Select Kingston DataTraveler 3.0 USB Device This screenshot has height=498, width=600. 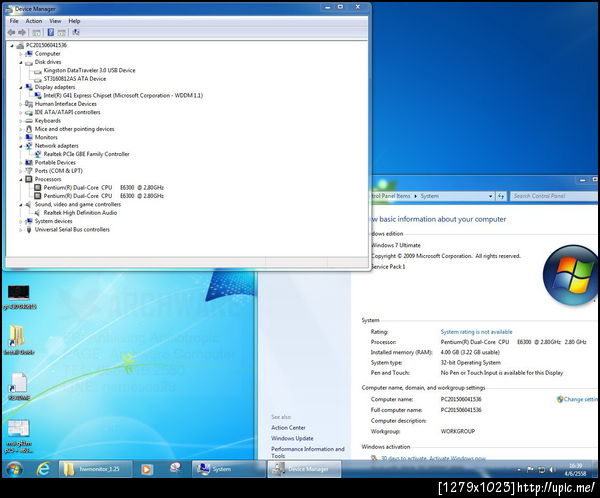[89, 70]
